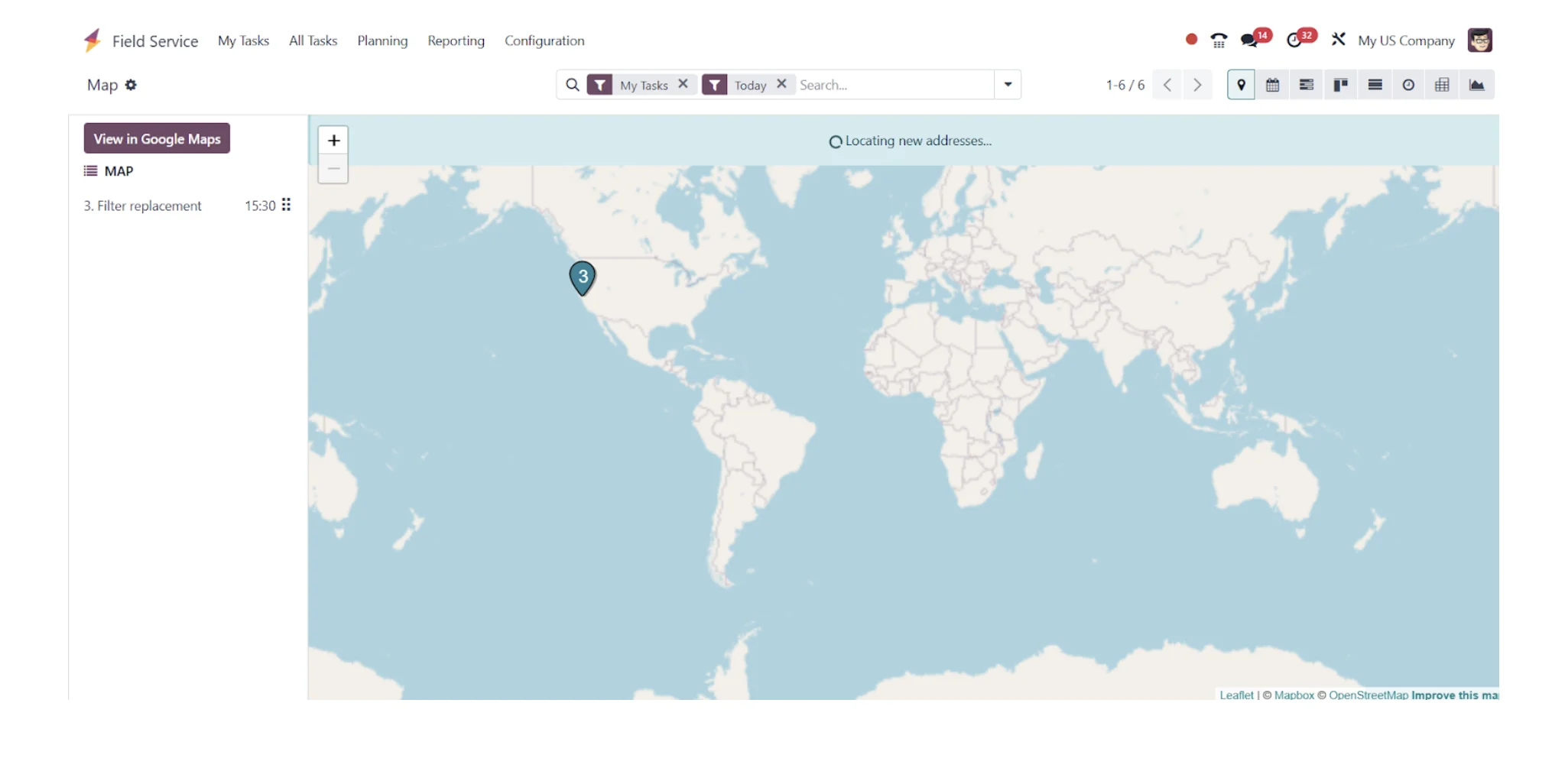
Task: Toggle the Map settings gear
Action: 131,85
